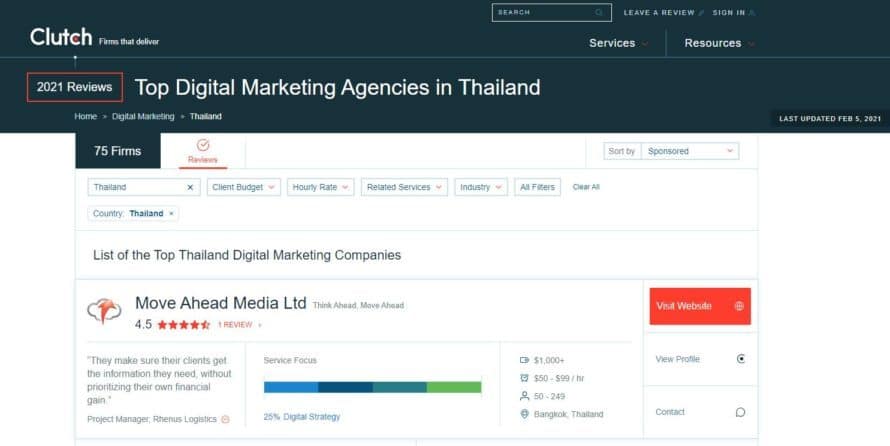The image size is (890, 446).
Task: Open the Industry filter dropdown
Action: pyautogui.click(x=481, y=187)
